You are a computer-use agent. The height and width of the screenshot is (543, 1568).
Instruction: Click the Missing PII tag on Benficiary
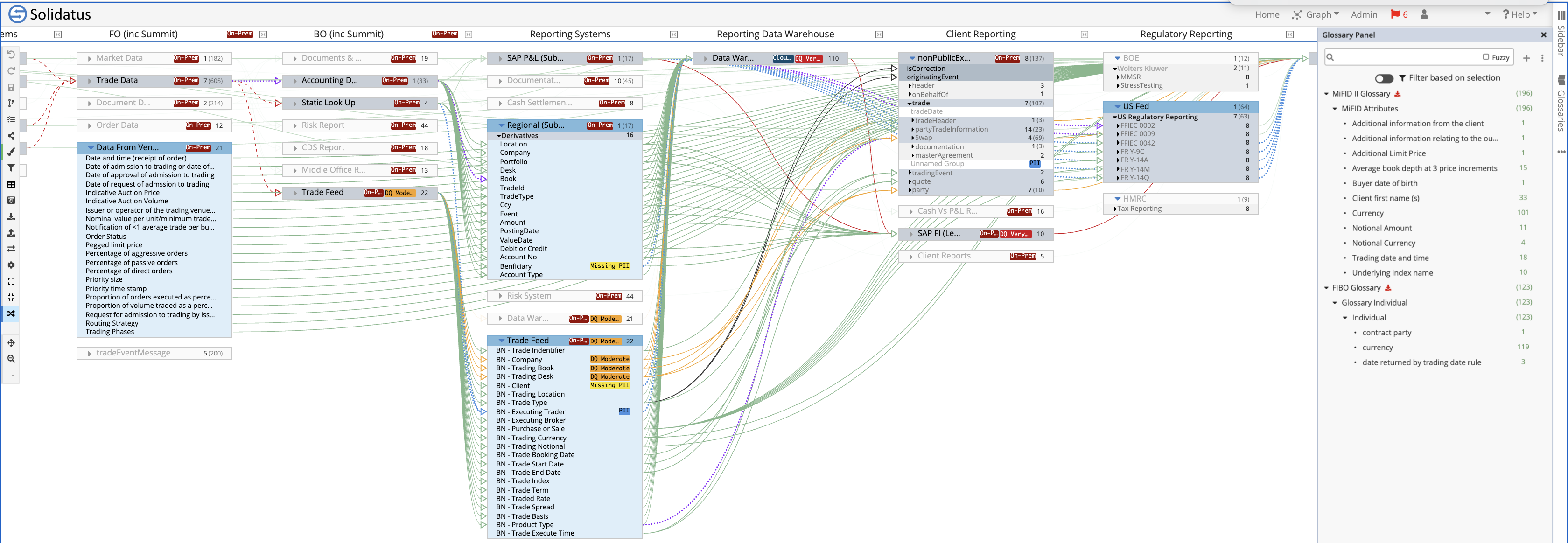(x=609, y=266)
